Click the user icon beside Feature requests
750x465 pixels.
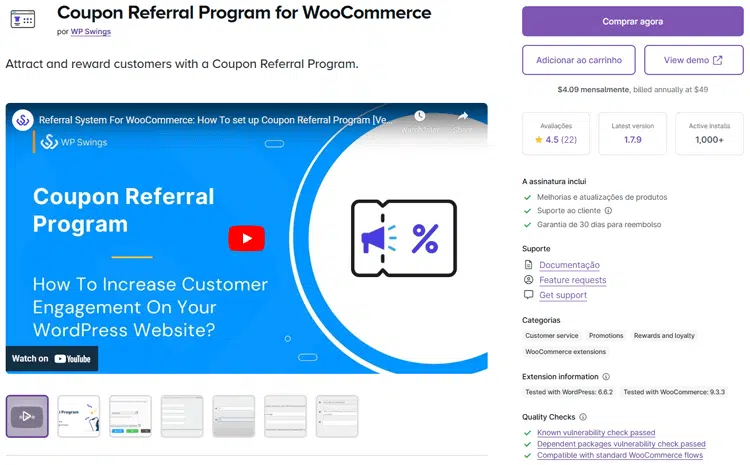coord(529,280)
